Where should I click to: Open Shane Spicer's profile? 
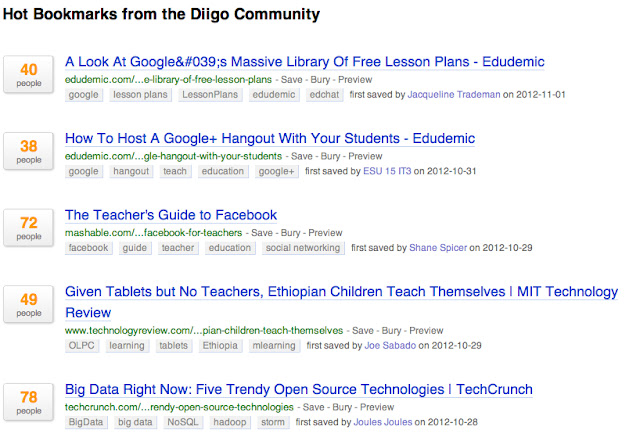(438, 248)
